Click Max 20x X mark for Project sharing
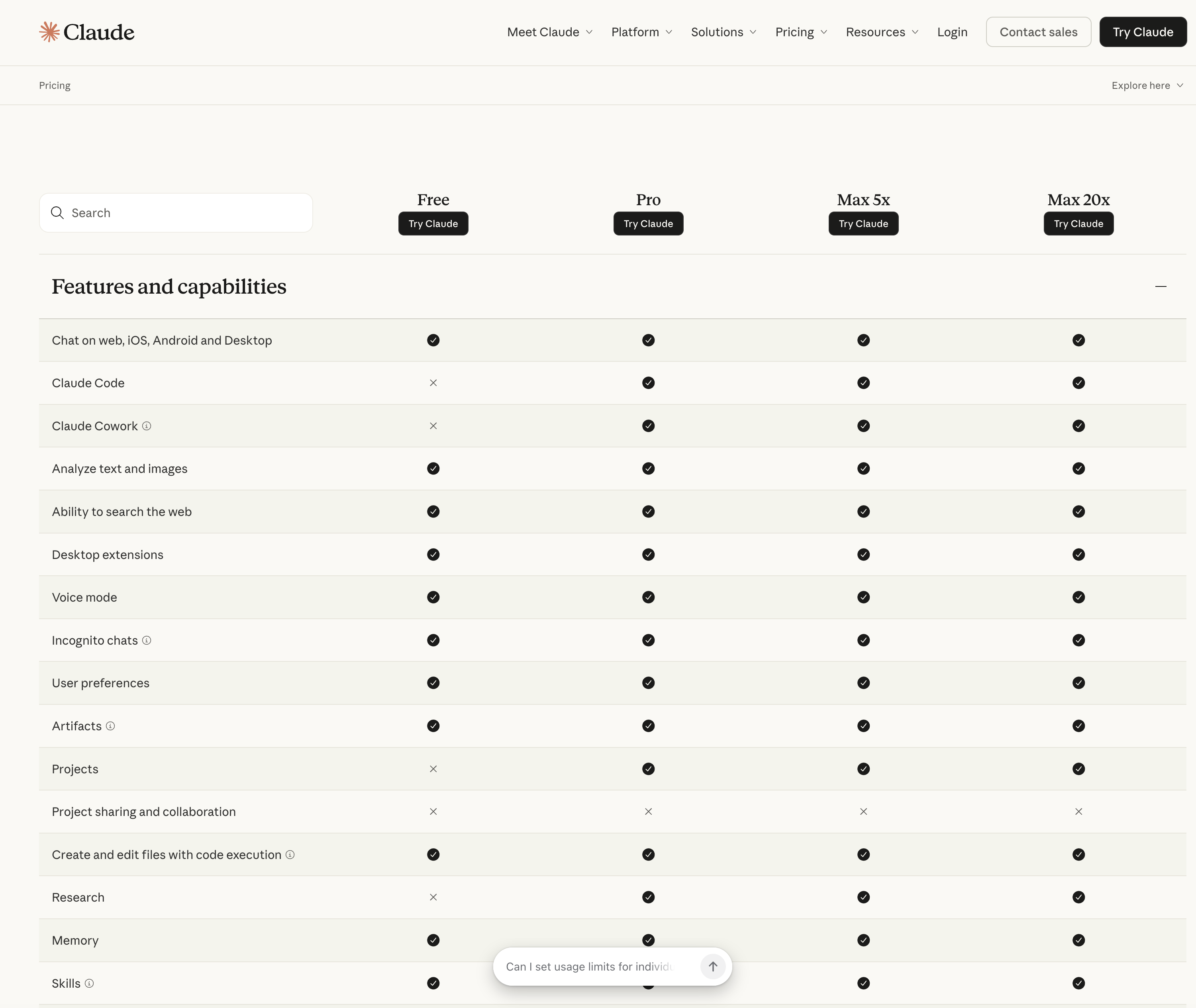1196x1008 pixels. tap(1078, 812)
